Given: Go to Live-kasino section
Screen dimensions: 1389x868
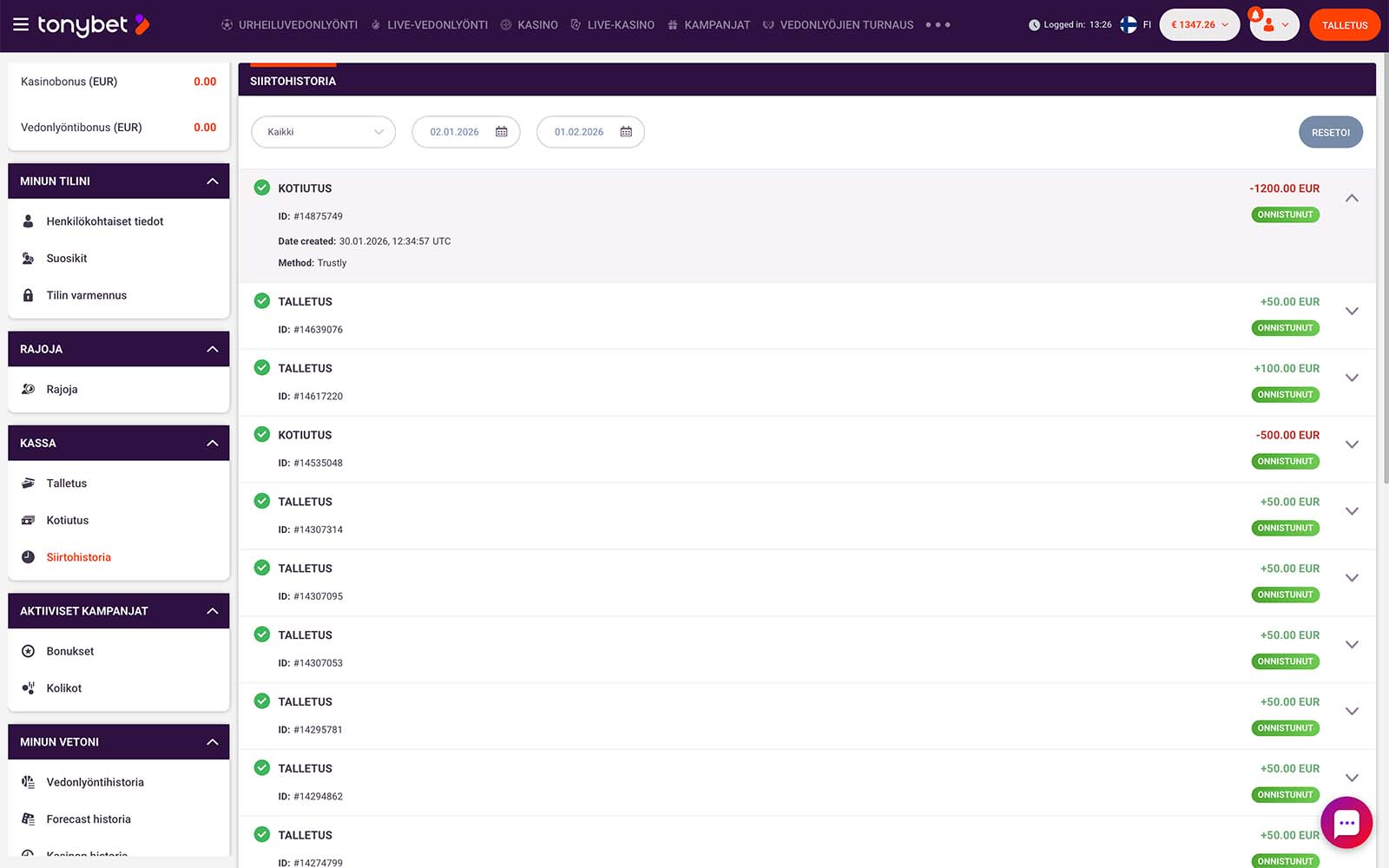Looking at the screenshot, I should point(612,25).
